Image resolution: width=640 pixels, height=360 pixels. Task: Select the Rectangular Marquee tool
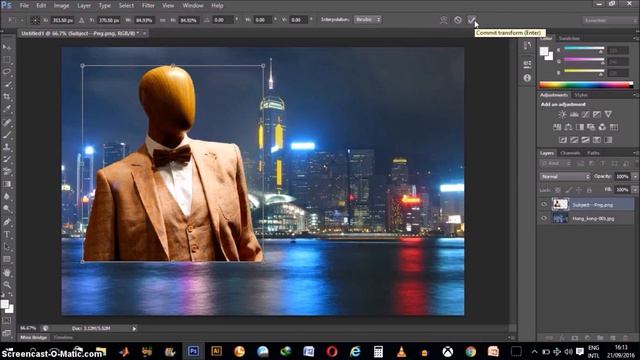(7, 60)
